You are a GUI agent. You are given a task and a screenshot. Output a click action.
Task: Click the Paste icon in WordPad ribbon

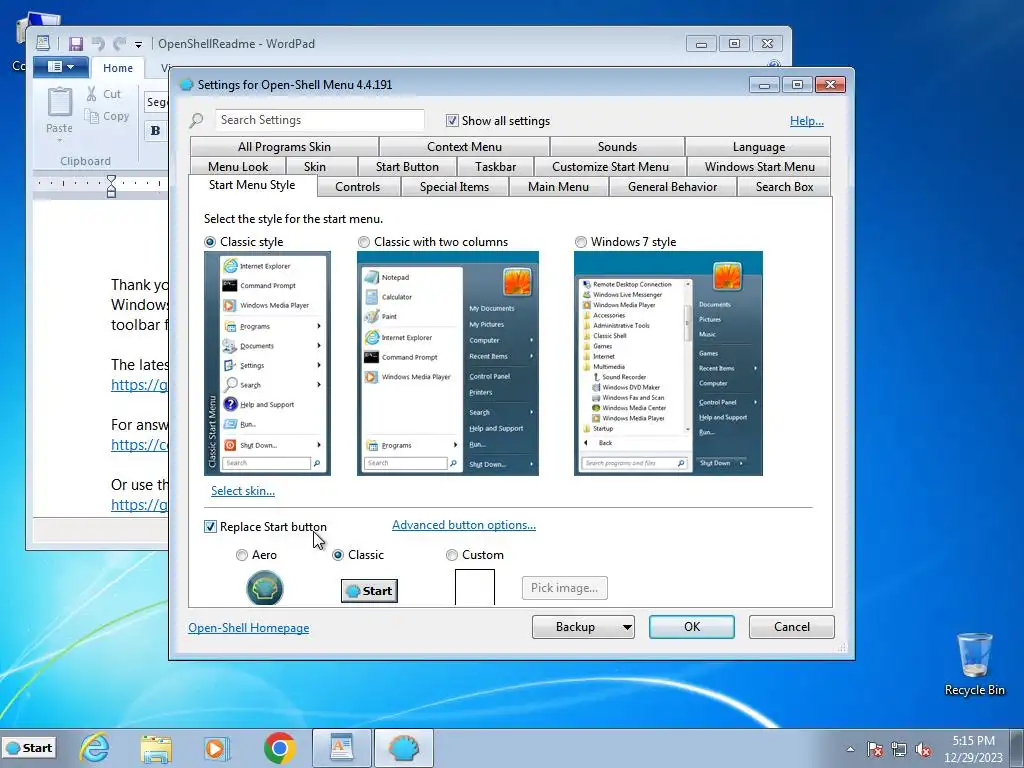(x=59, y=103)
